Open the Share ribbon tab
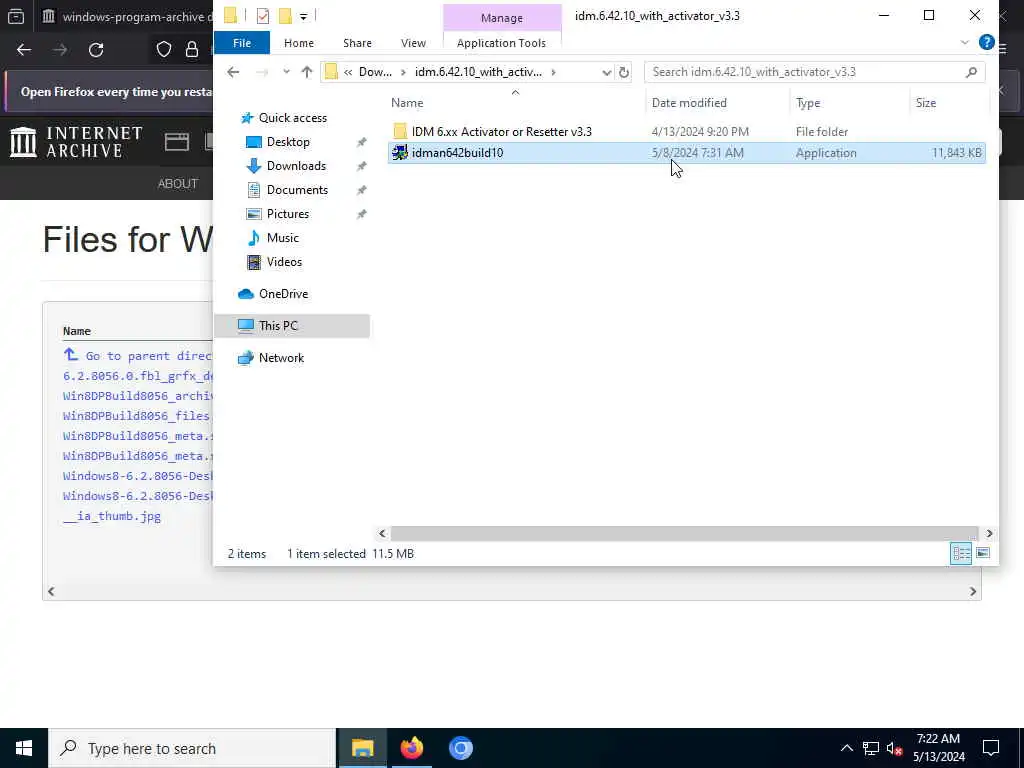This screenshot has width=1024, height=768. coord(357,43)
